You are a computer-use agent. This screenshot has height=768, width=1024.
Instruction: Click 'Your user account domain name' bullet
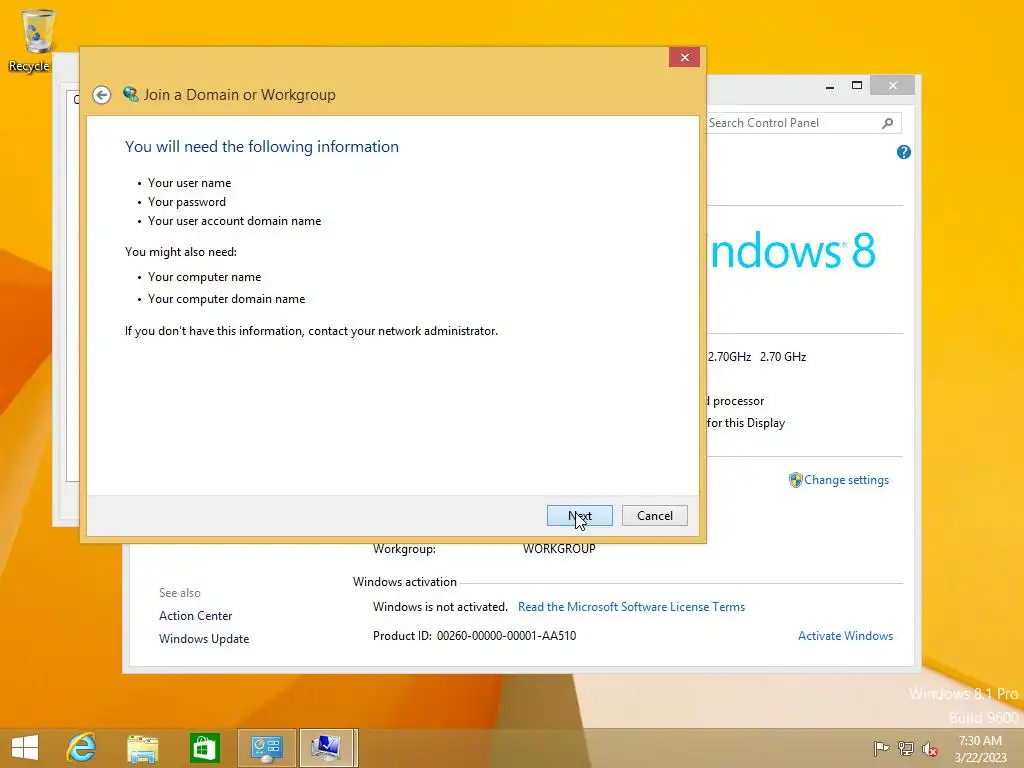234,221
